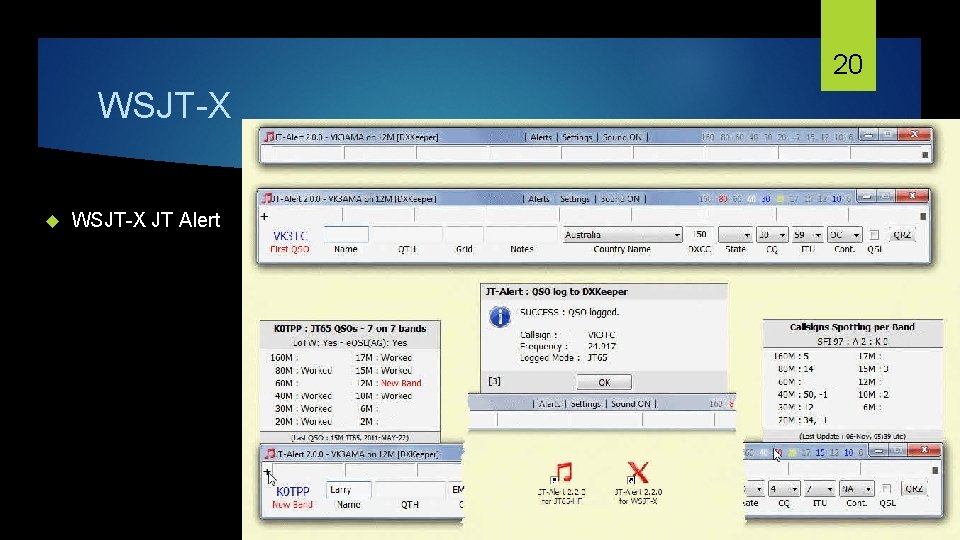Click the blue 30 band indicator in VK3TC window
This screenshot has height=540, width=960.
click(x=765, y=199)
